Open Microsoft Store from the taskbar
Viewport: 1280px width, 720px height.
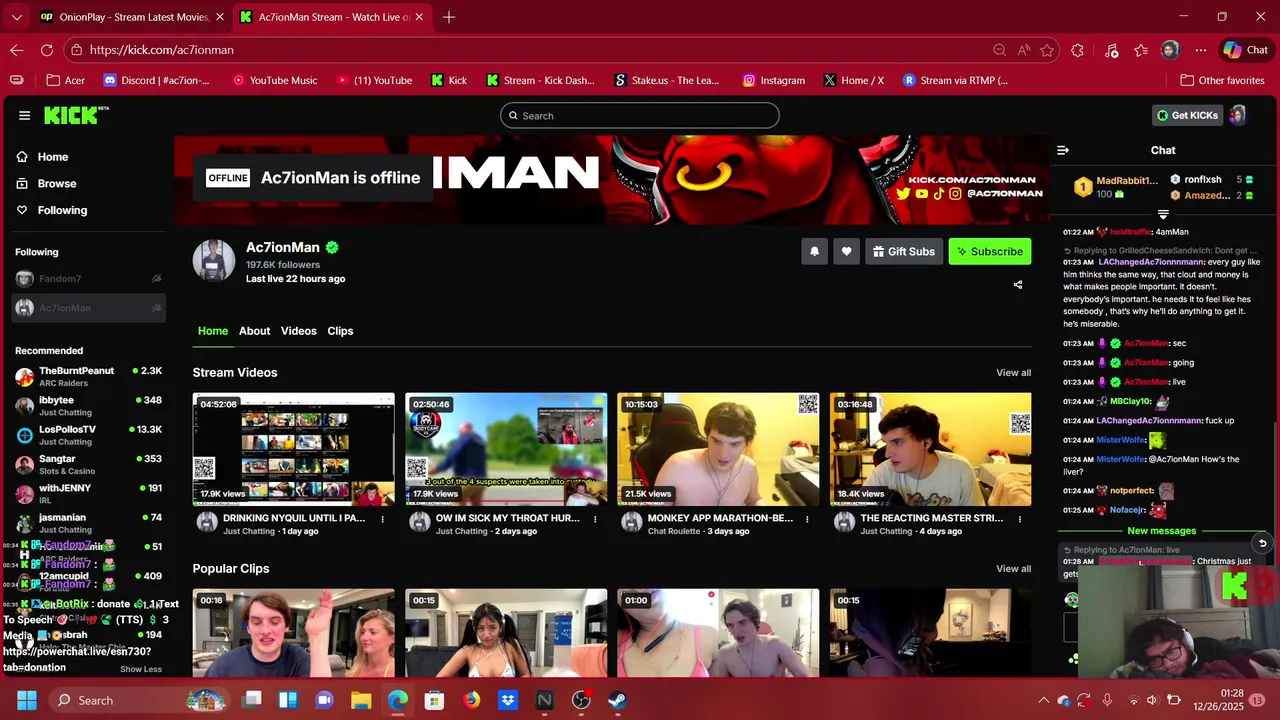coord(434,700)
